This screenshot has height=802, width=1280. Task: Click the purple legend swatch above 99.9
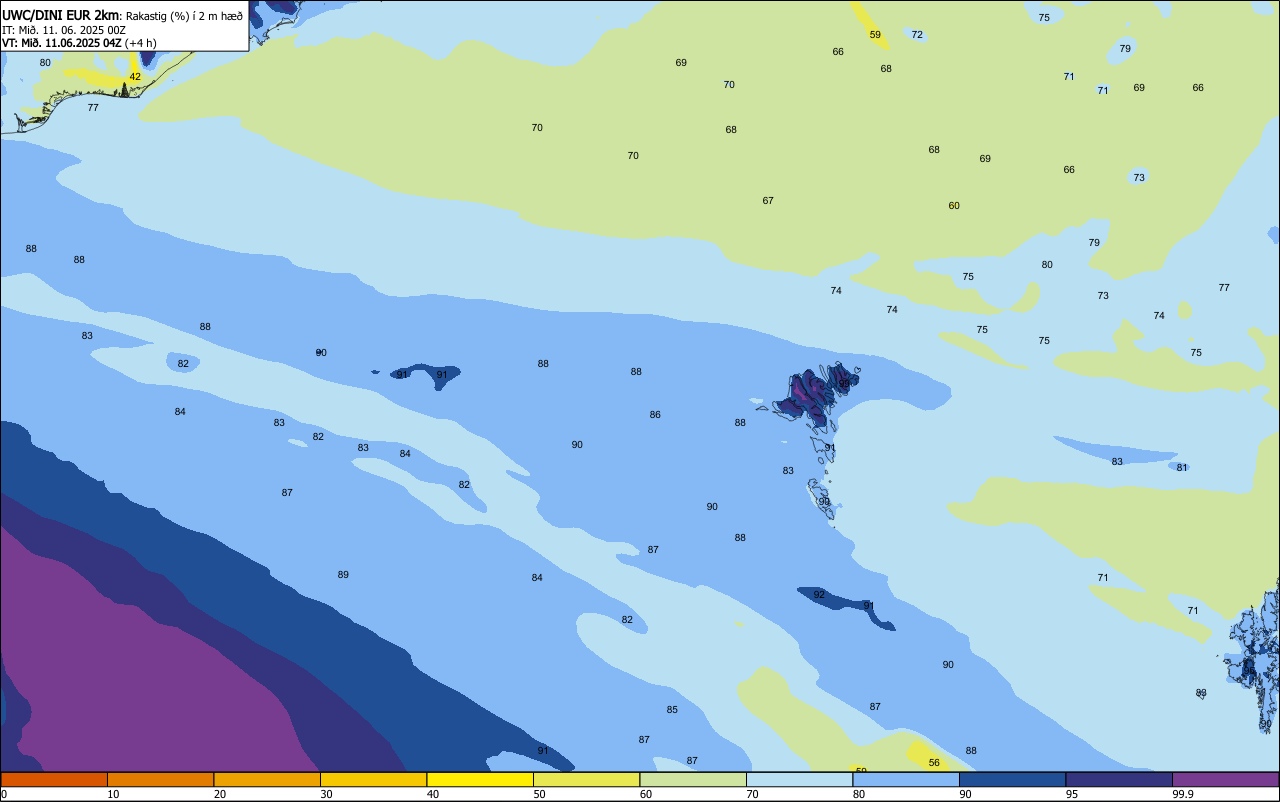1226,779
